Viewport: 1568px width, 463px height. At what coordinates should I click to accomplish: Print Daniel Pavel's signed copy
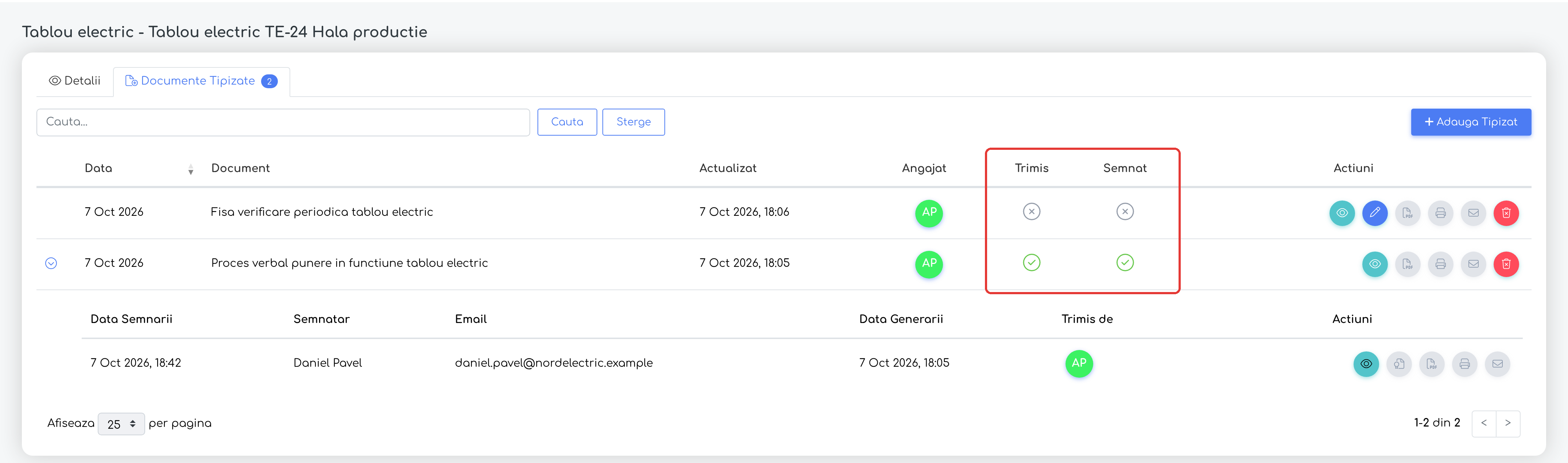(1464, 364)
